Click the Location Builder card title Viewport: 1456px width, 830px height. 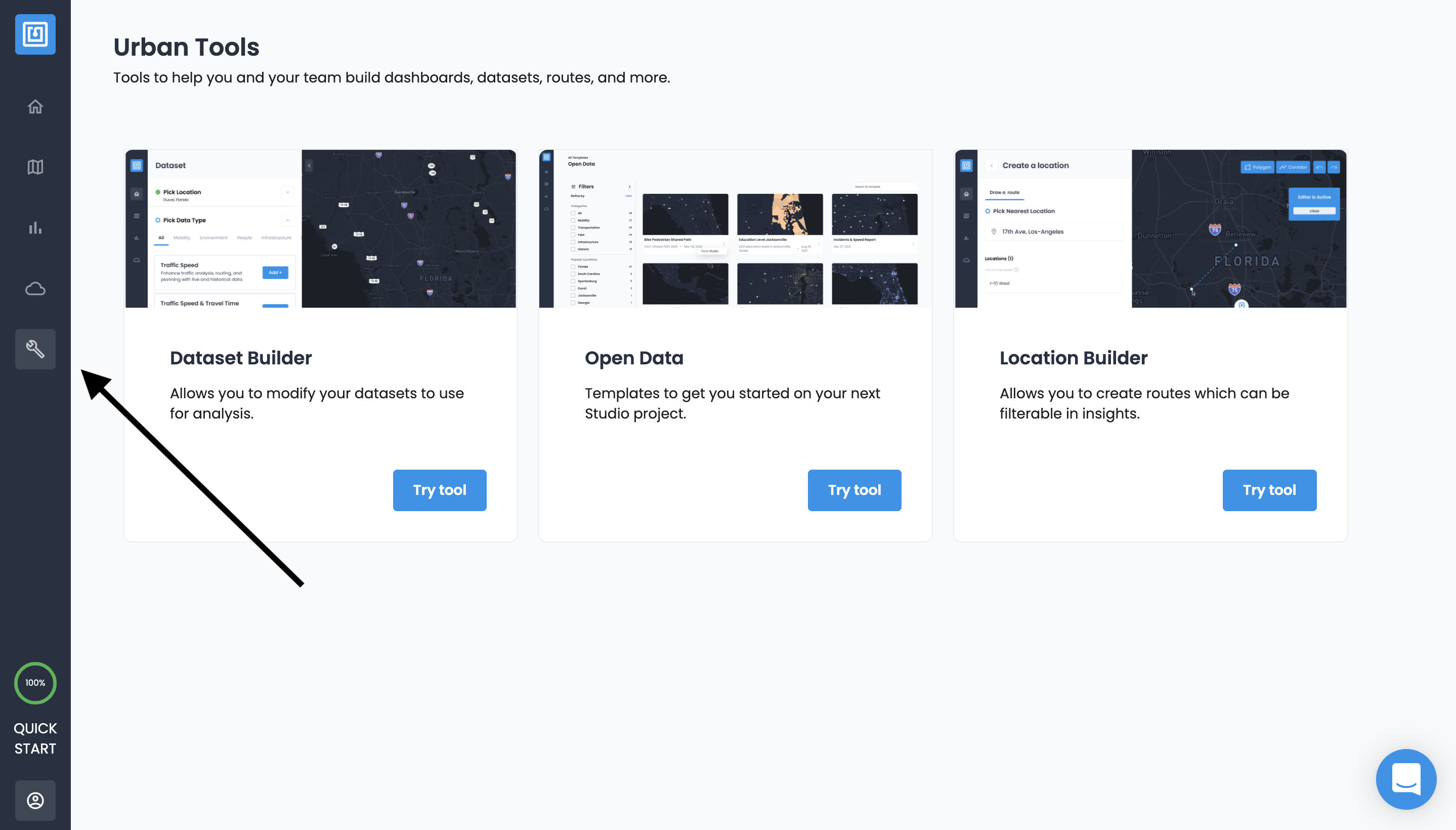(1073, 358)
